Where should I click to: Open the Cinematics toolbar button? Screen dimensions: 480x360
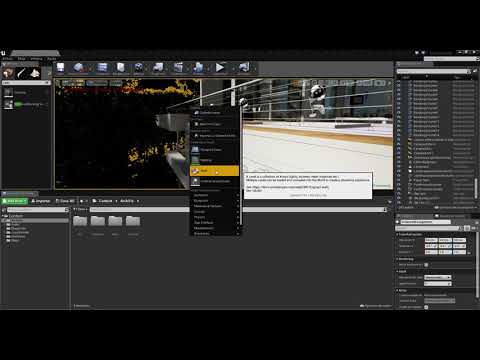[178, 68]
